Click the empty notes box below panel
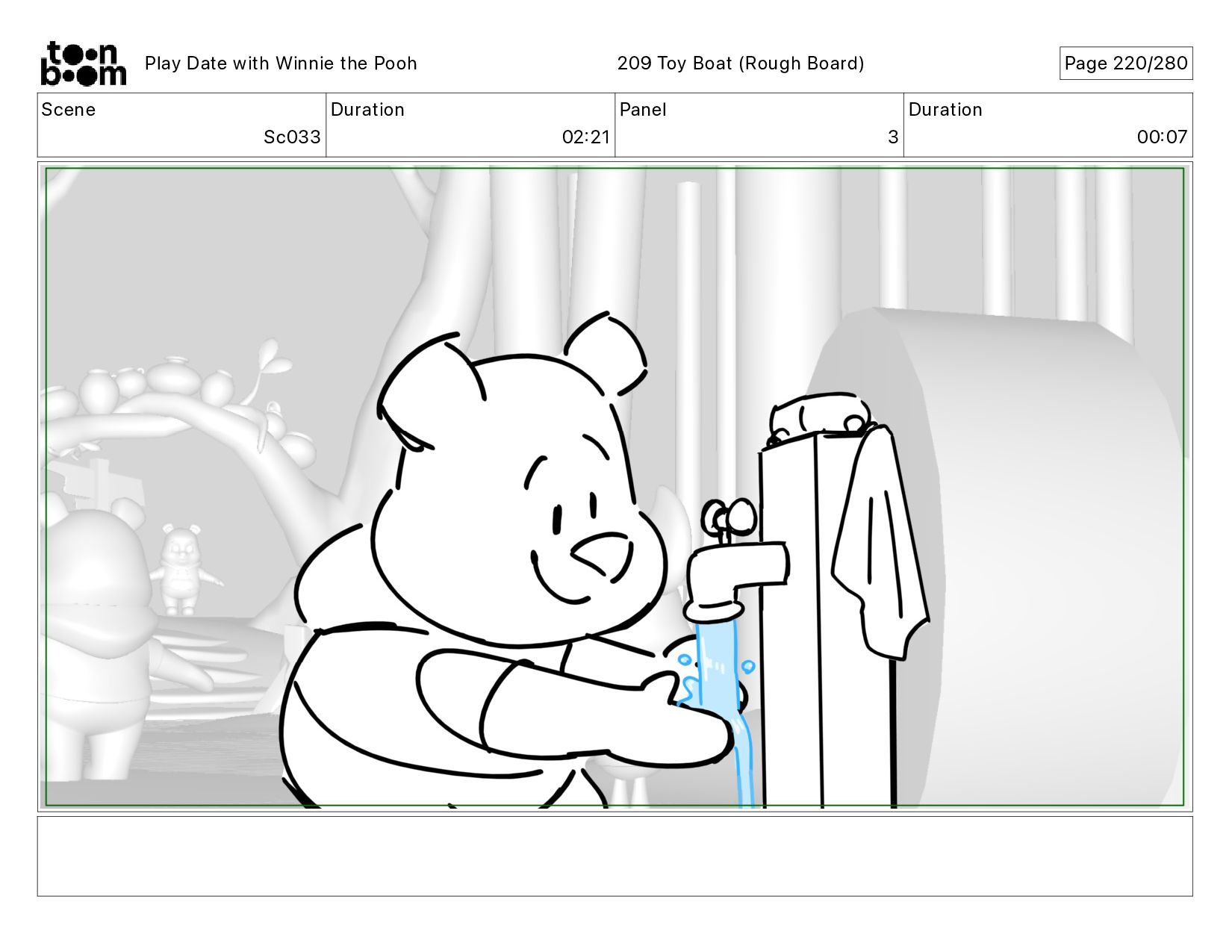 615,856
